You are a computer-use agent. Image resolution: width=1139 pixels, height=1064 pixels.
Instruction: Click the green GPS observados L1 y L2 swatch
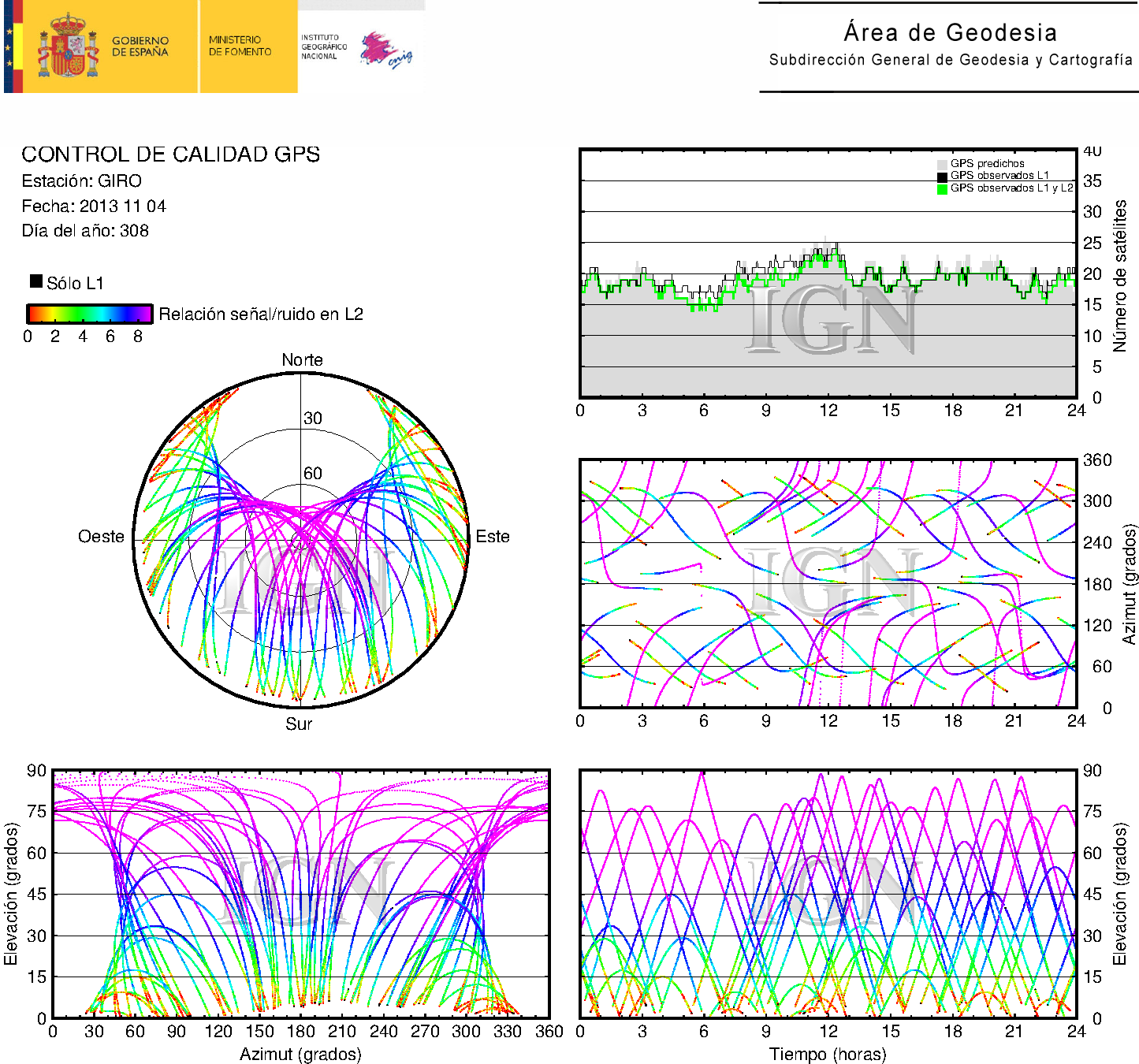[942, 188]
